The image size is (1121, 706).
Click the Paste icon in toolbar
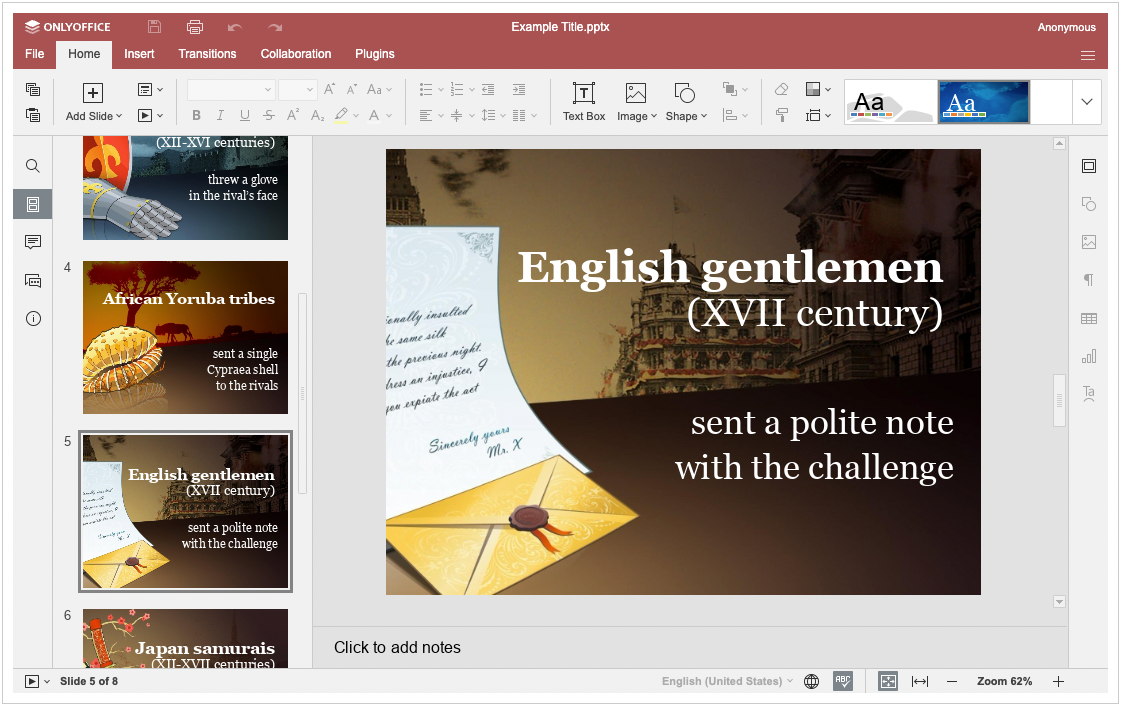[x=33, y=114]
